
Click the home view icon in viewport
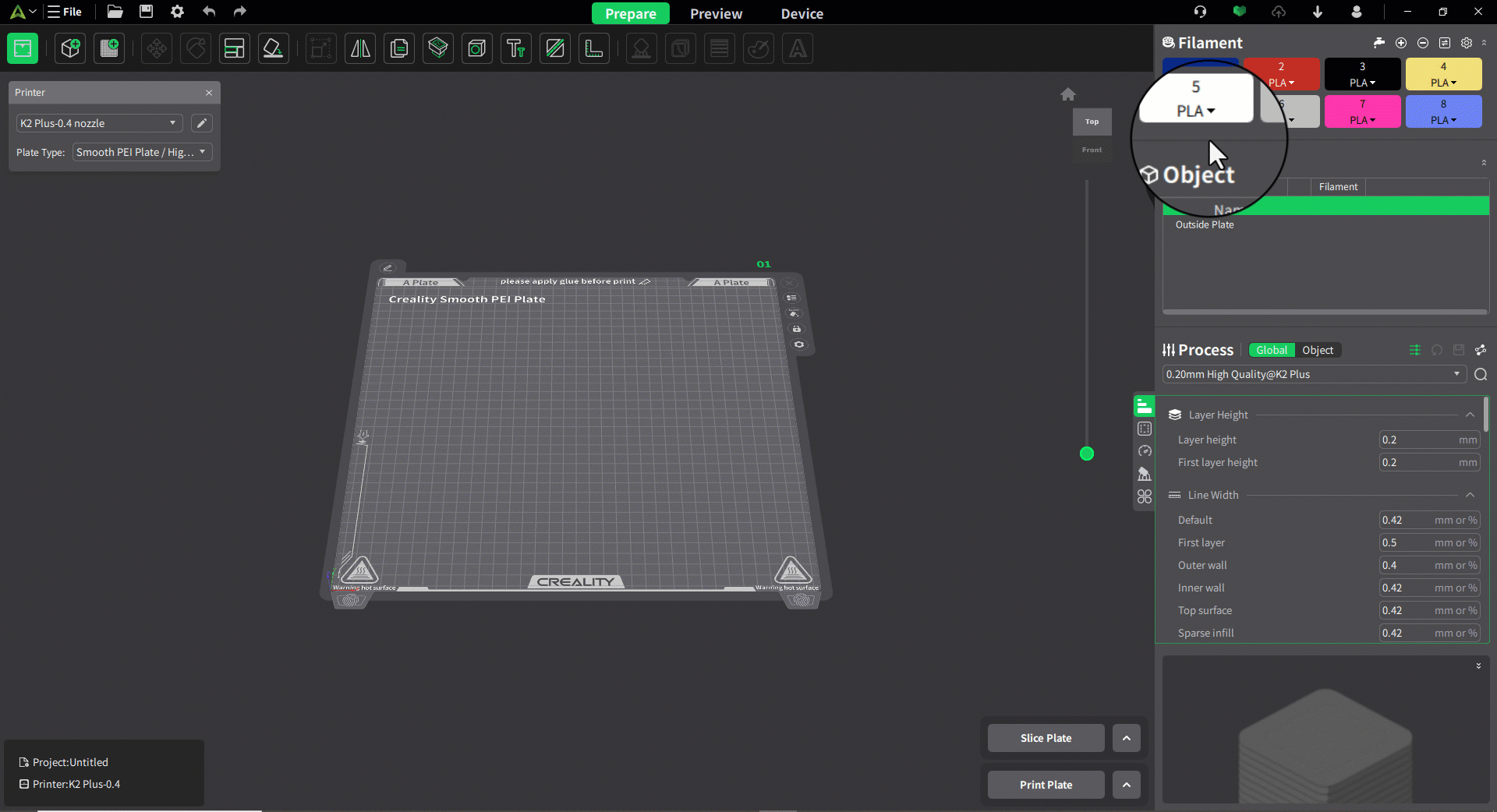(1068, 94)
